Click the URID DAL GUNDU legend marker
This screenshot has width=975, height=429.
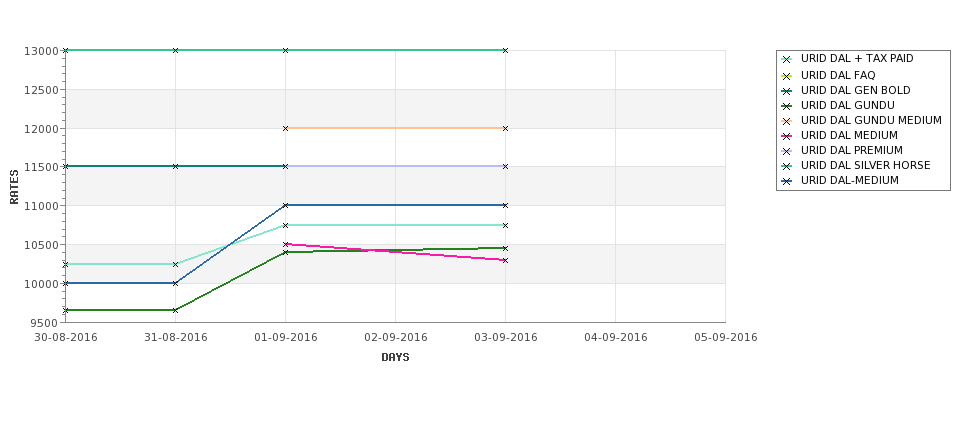[x=787, y=106]
